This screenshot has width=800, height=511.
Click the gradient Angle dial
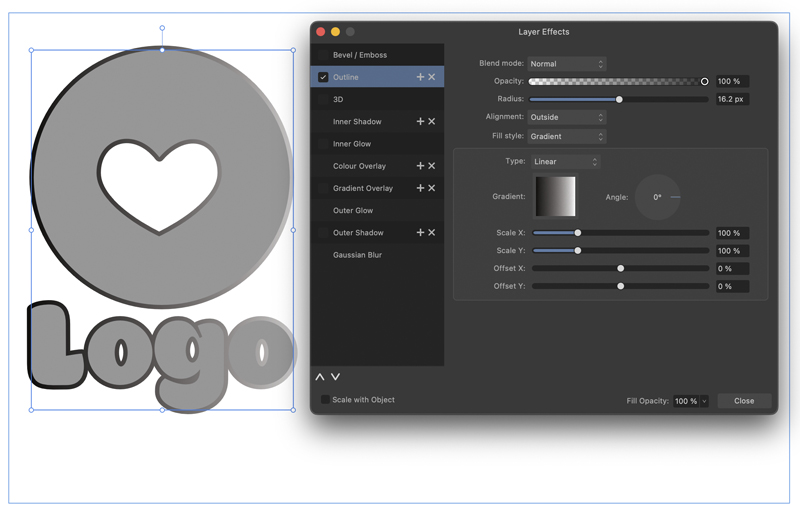pos(658,197)
